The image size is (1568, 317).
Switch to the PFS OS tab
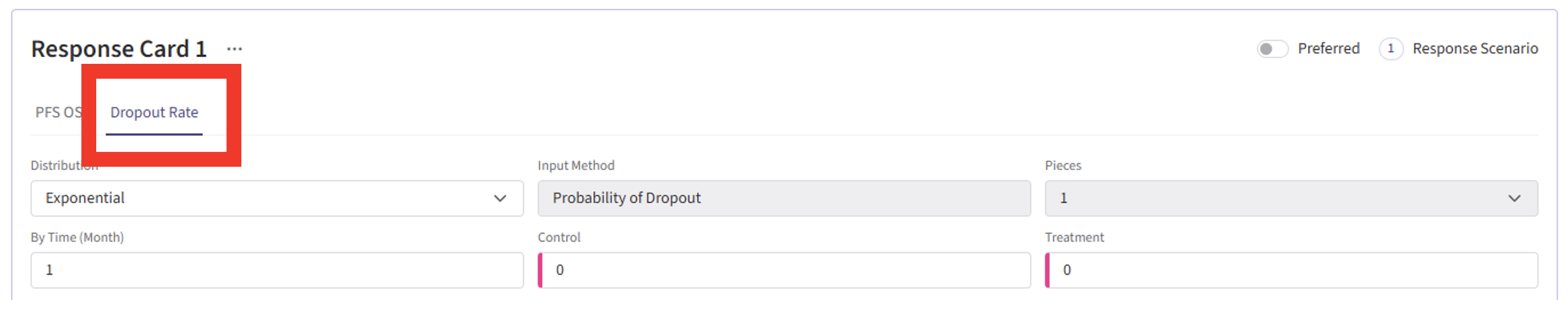57,113
